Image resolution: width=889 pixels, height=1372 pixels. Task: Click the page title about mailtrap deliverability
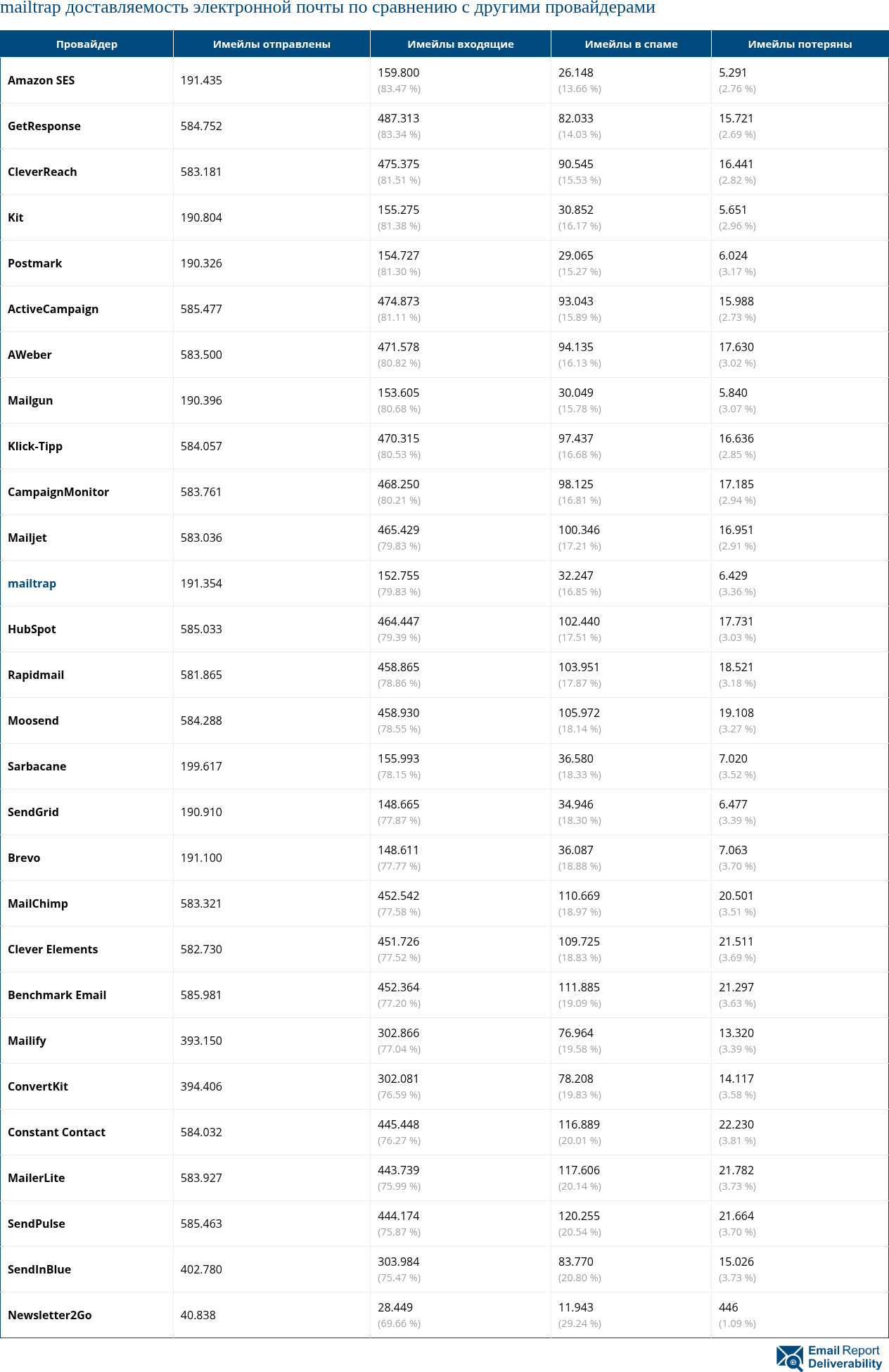click(328, 8)
